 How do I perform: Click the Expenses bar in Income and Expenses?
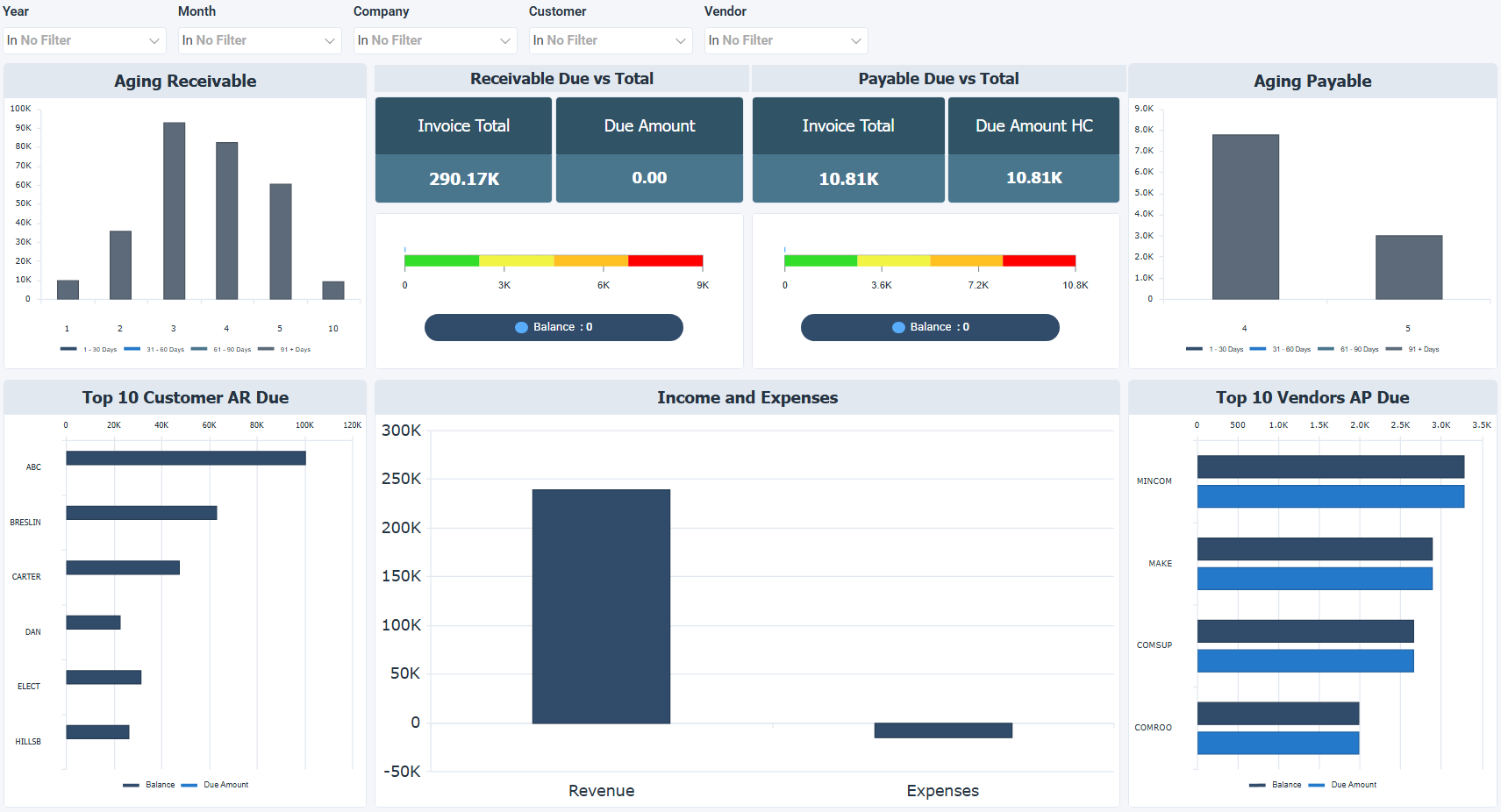[943, 730]
